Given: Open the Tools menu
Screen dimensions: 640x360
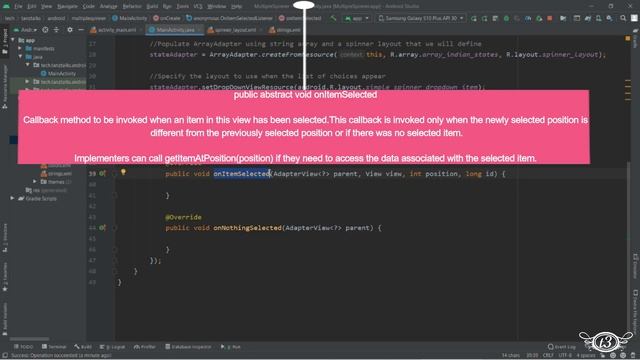Looking at the screenshot, I should (x=182, y=6).
